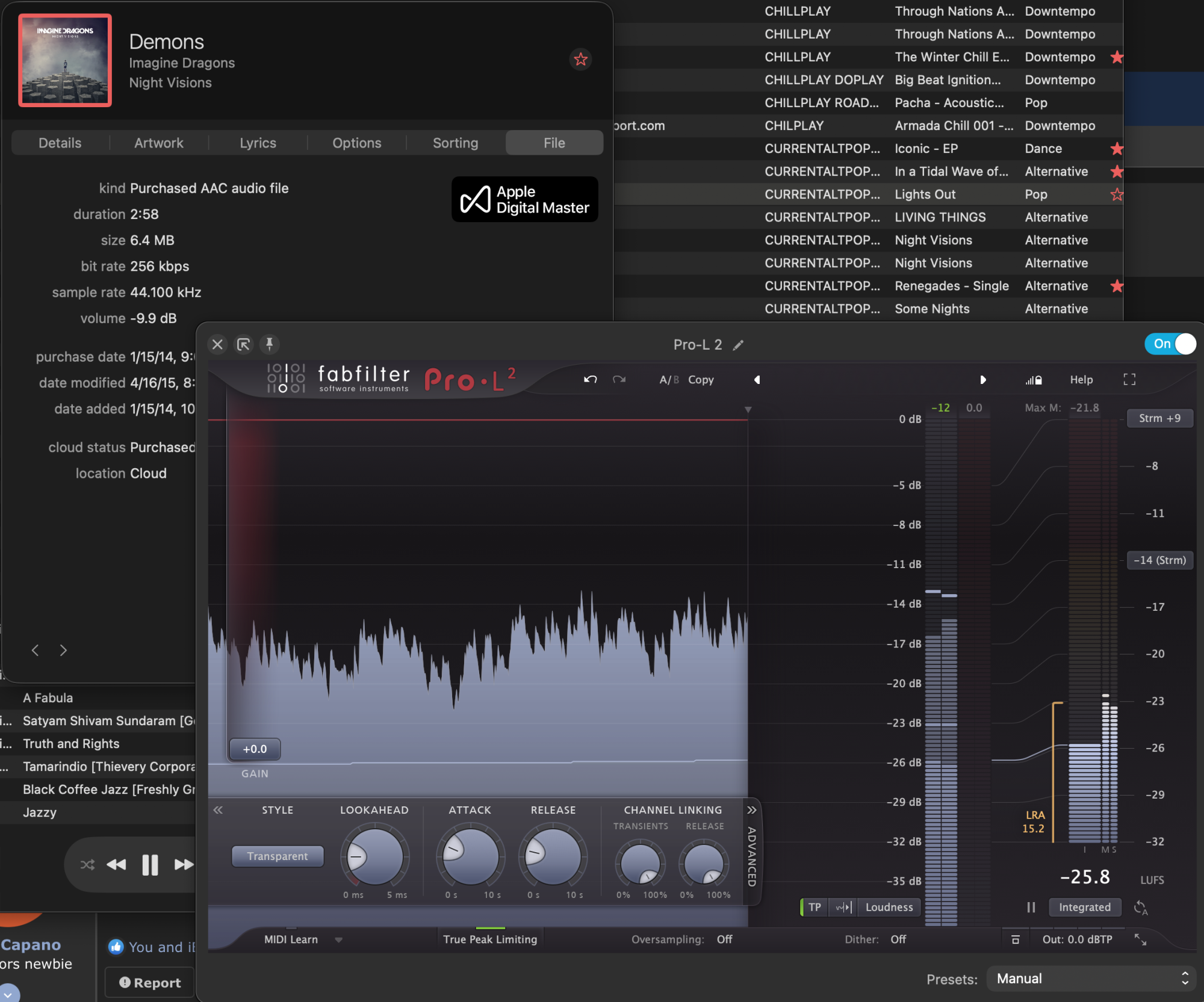1204x1002 pixels.
Task: Toggle the plugin On switch
Action: tap(1170, 344)
